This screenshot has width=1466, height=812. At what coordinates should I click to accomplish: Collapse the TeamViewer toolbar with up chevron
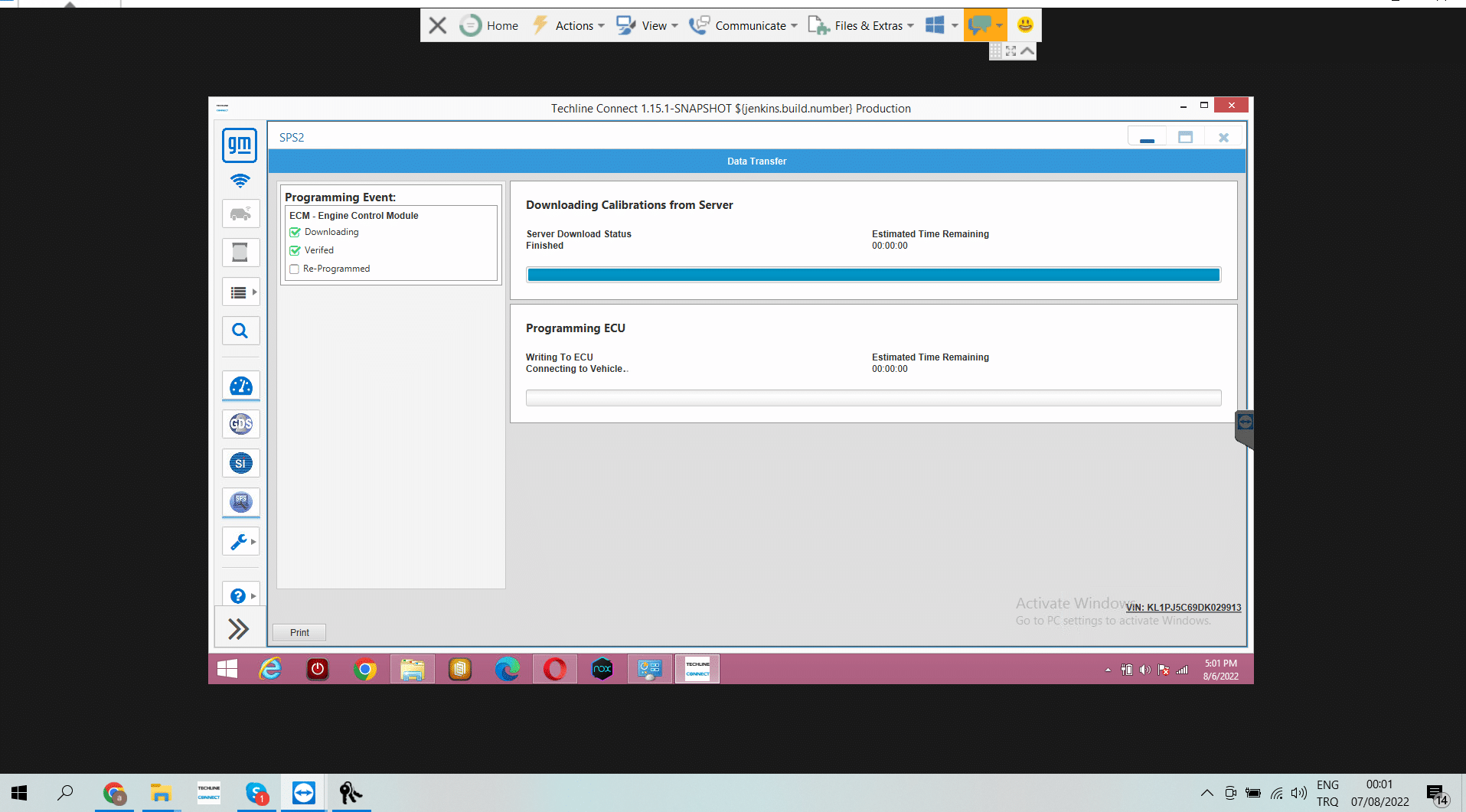(x=1027, y=51)
